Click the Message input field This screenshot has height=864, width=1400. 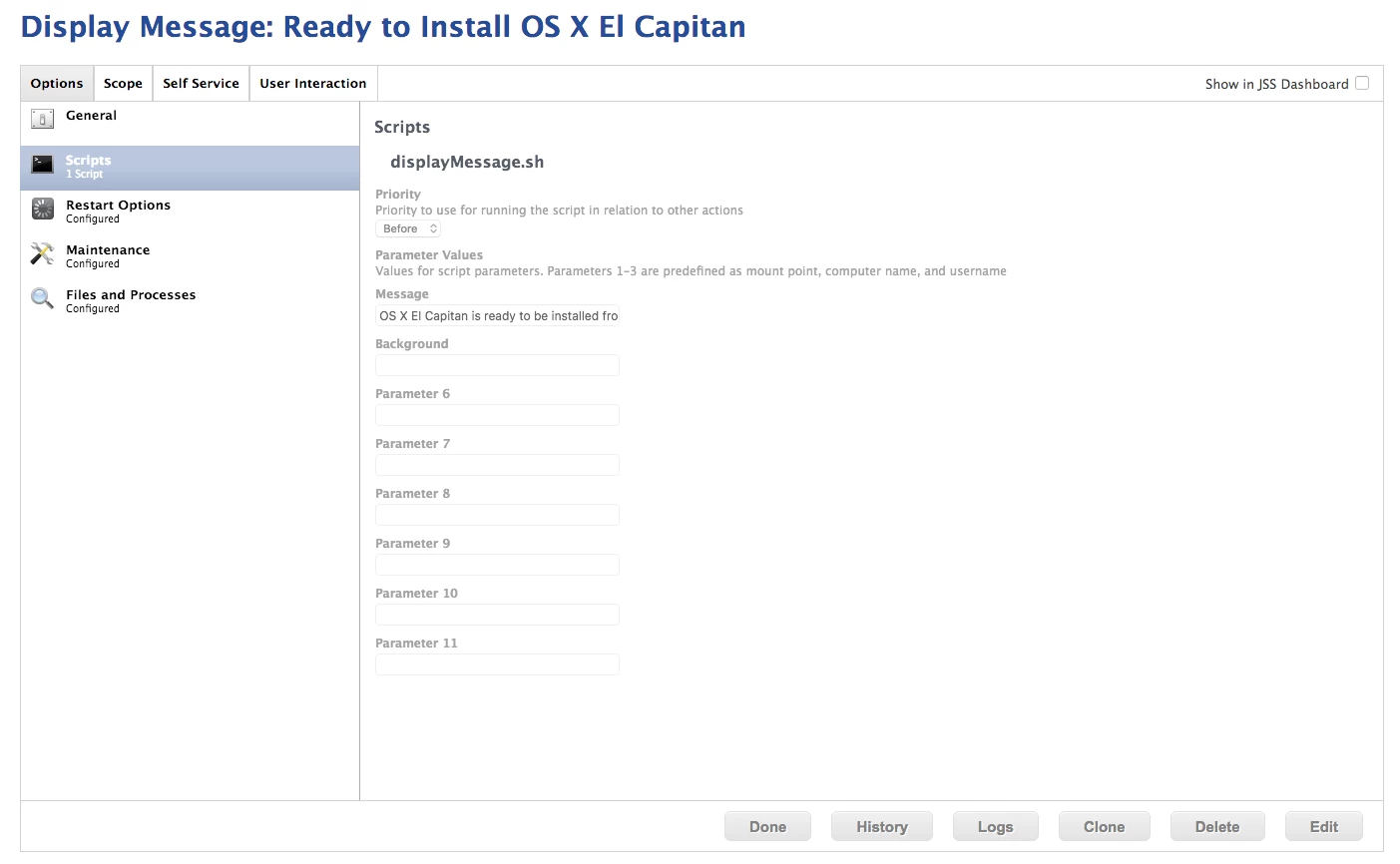click(497, 315)
